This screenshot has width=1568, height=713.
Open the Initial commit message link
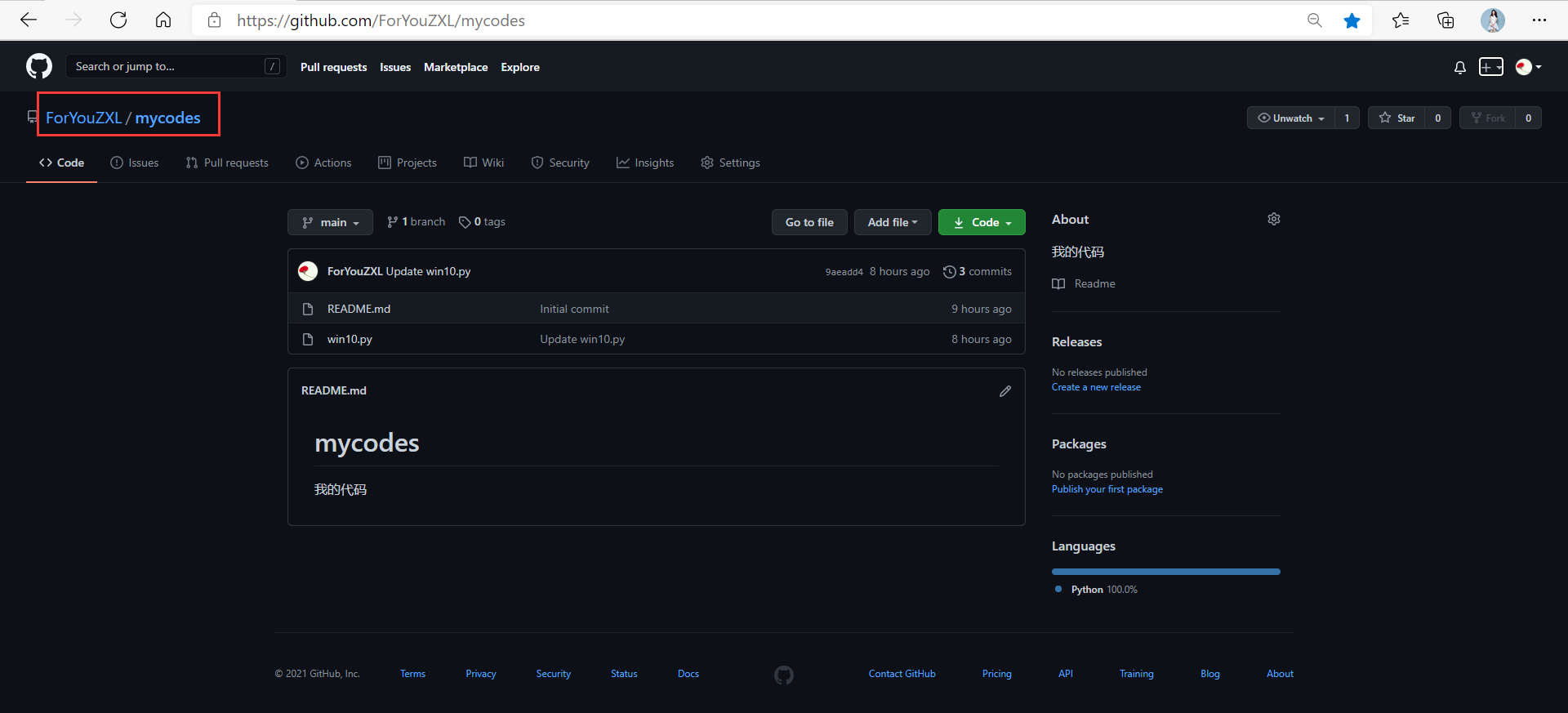(574, 309)
